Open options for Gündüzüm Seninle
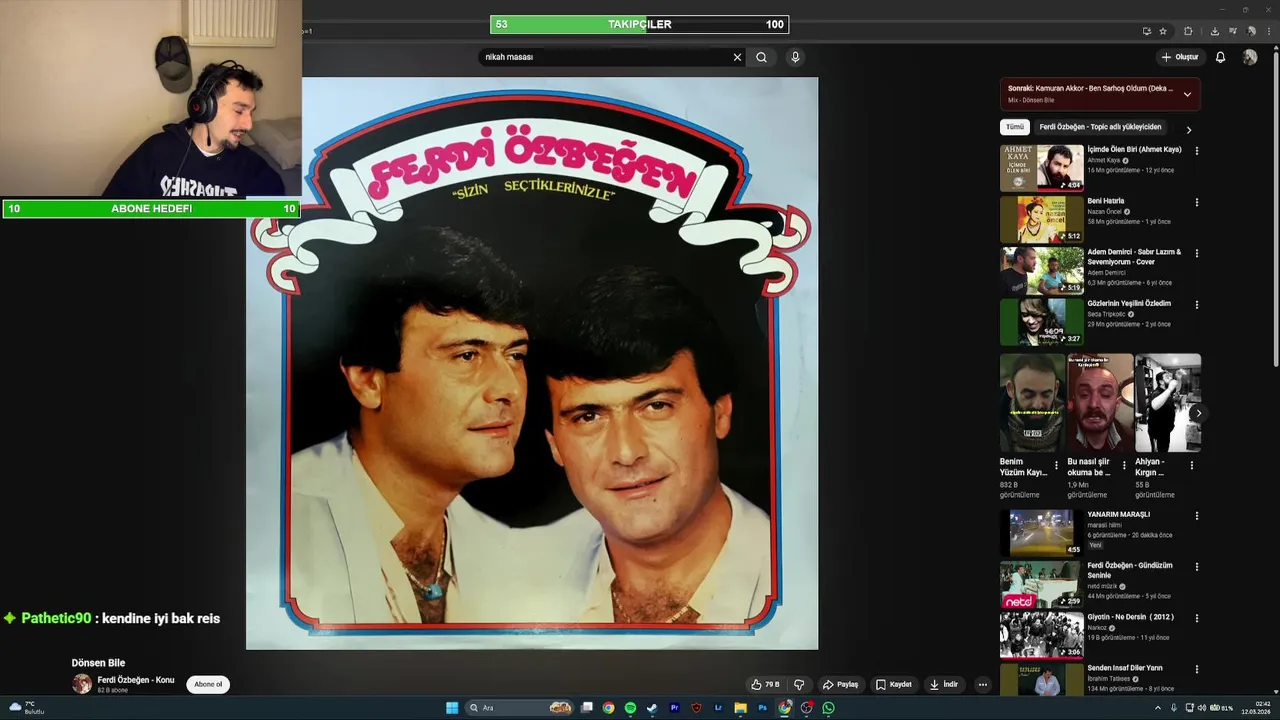Screen dimensions: 1280x720 (x=1197, y=567)
